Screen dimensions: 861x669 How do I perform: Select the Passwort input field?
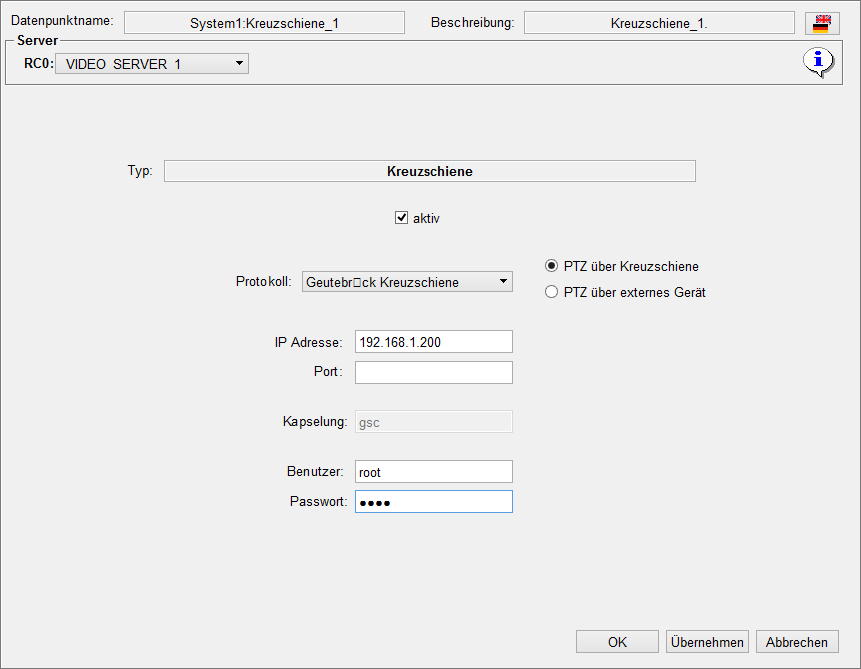(433, 502)
